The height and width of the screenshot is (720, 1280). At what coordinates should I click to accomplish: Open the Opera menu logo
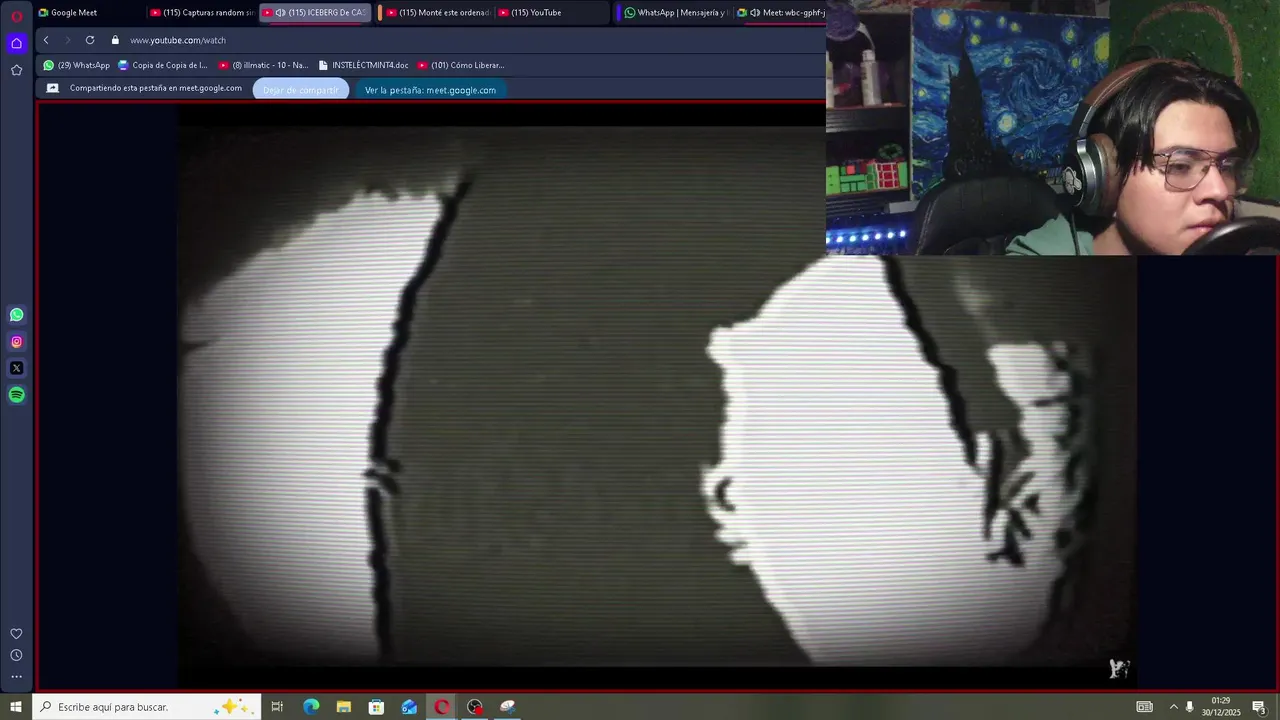tap(16, 16)
